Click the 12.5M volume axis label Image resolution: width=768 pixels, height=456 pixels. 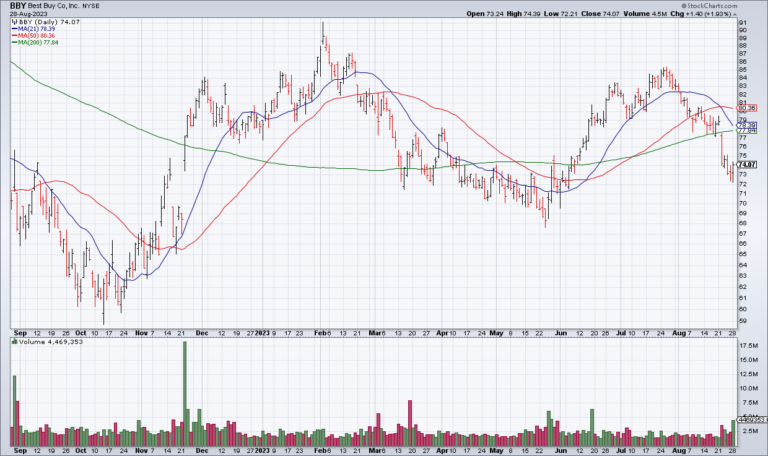(x=749, y=374)
